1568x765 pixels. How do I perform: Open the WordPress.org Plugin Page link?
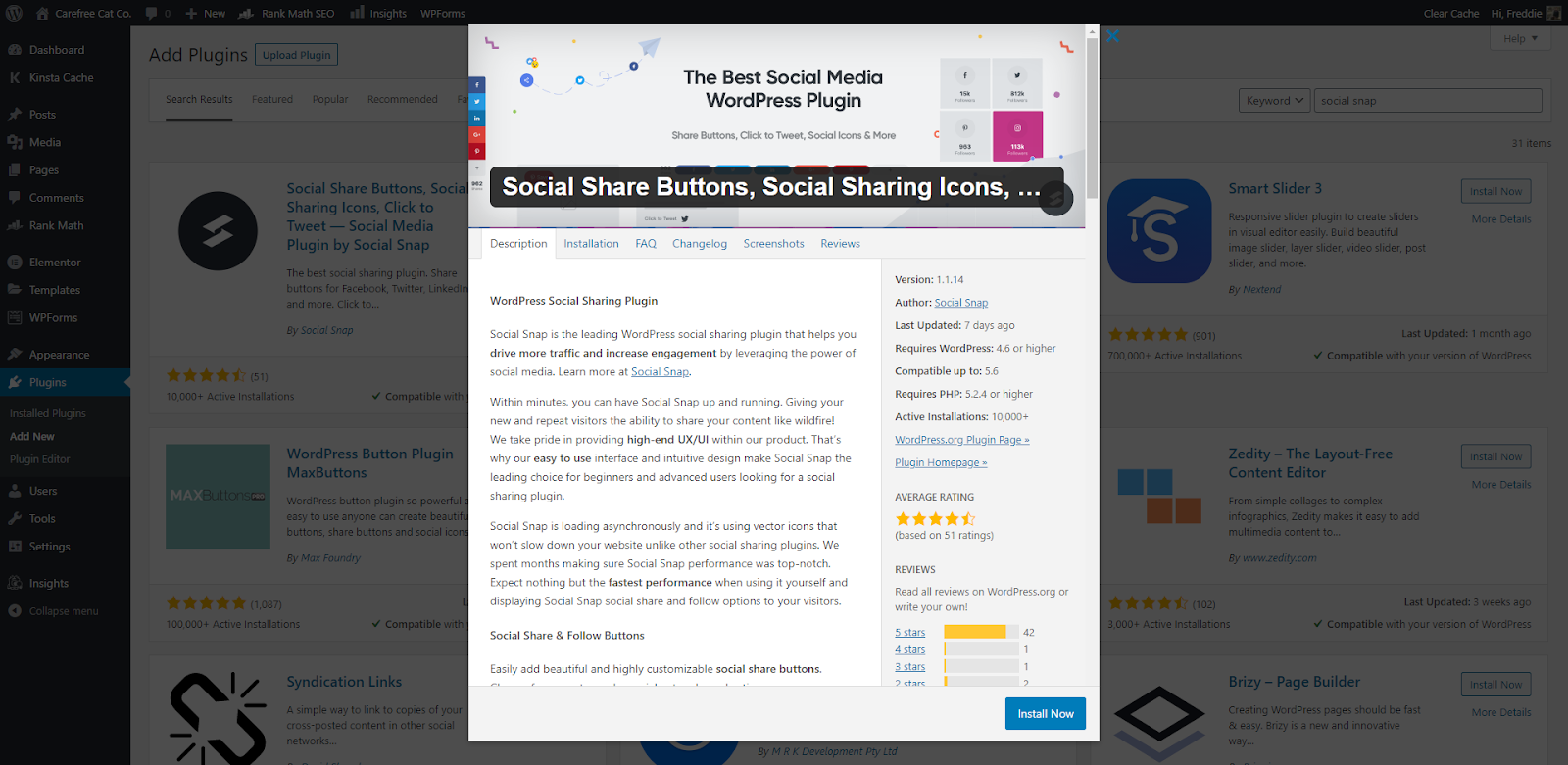(x=962, y=440)
